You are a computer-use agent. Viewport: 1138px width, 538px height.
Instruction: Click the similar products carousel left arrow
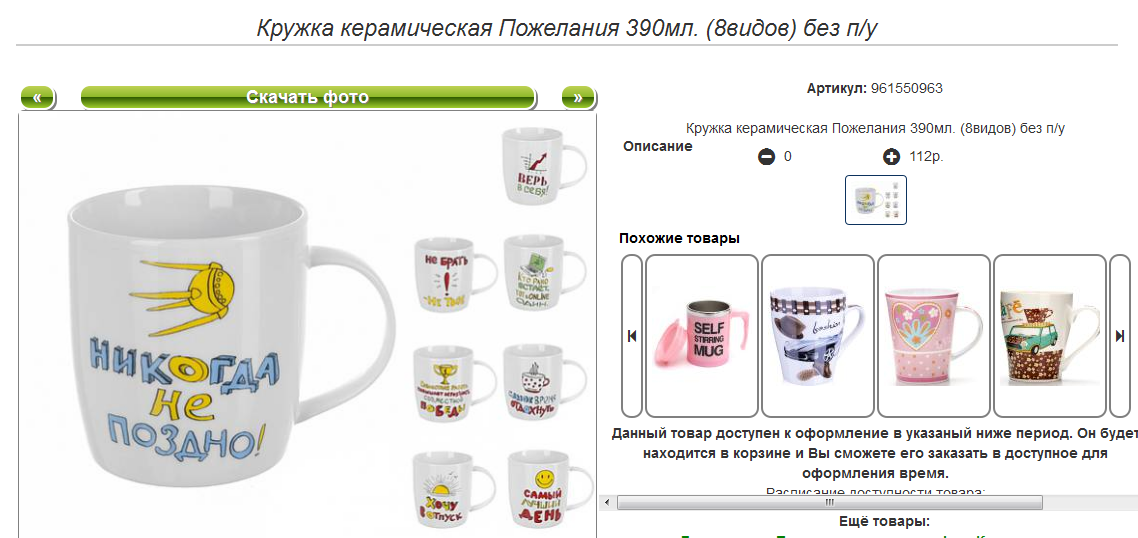coord(632,335)
